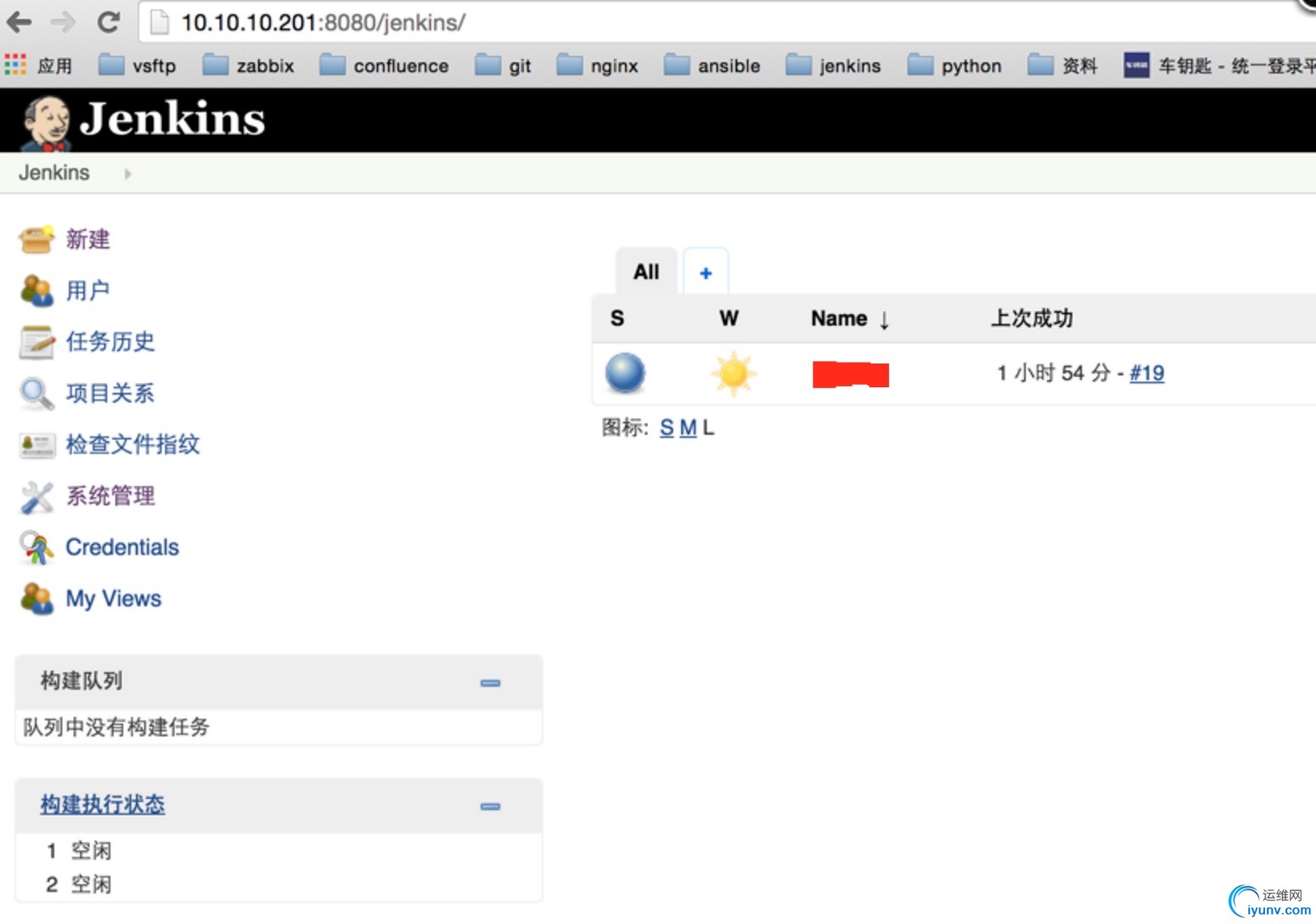Open the My Views link
This screenshot has width=1316, height=924.
pos(114,599)
